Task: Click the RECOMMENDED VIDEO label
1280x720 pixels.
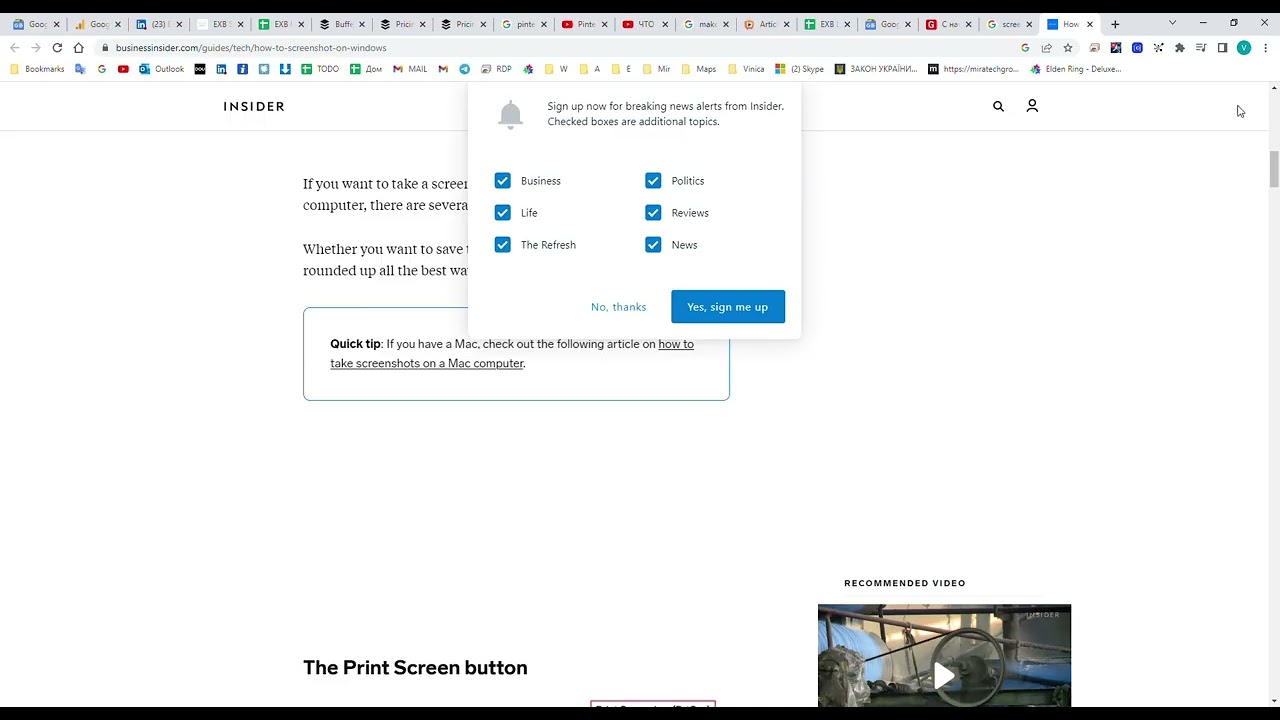Action: (905, 583)
